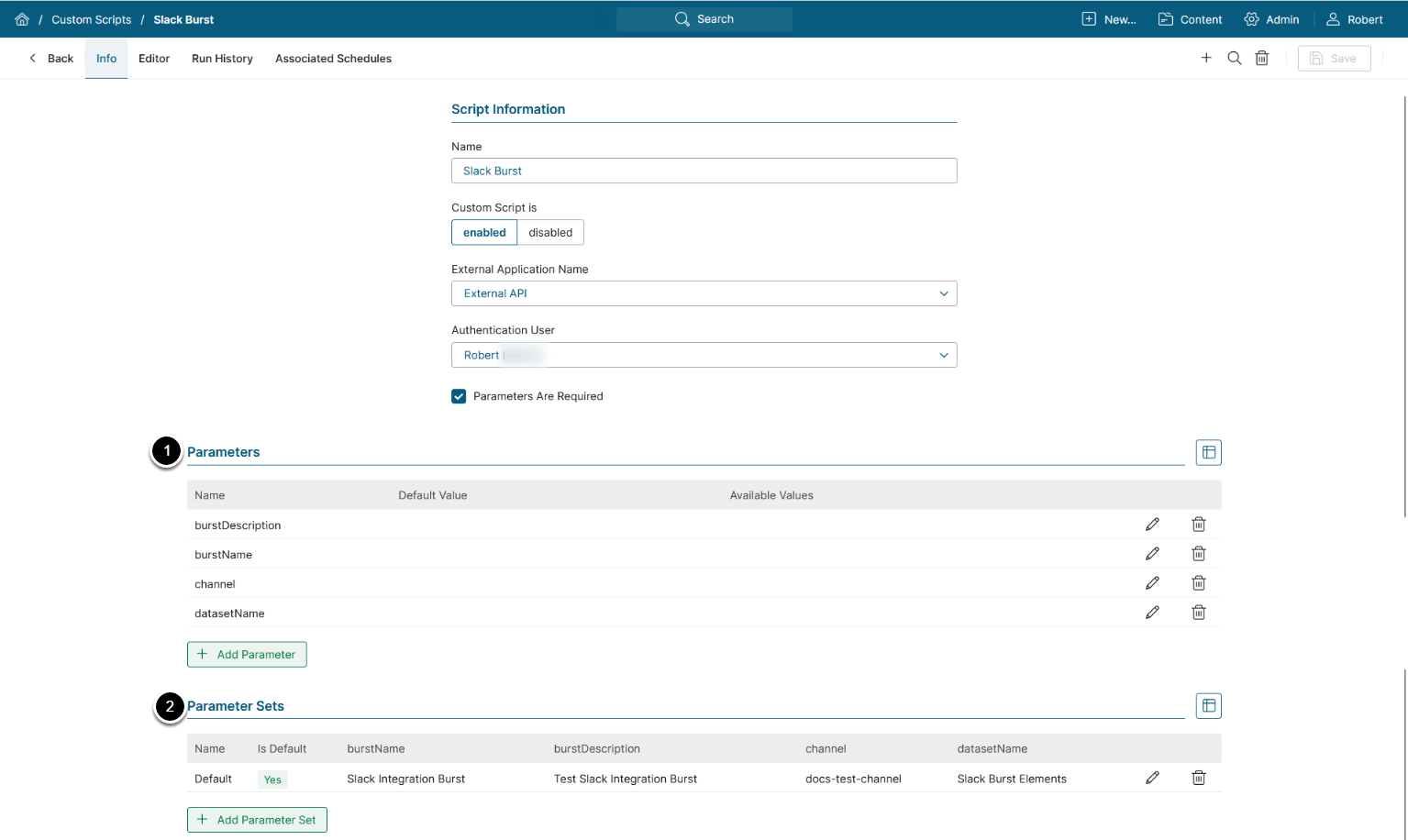Click the Add Parameter button
Viewport: 1408px width, 840px height.
[x=247, y=655]
